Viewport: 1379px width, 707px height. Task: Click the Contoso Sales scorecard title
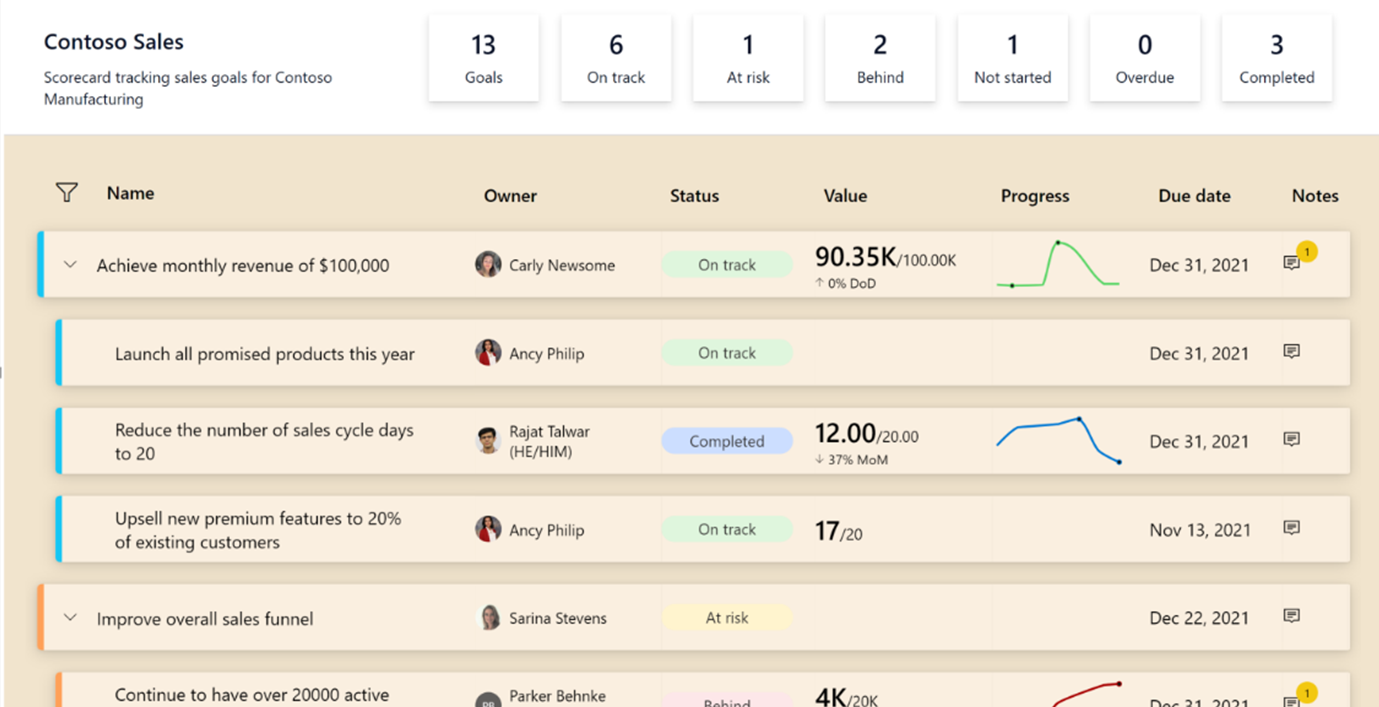pyautogui.click(x=114, y=42)
